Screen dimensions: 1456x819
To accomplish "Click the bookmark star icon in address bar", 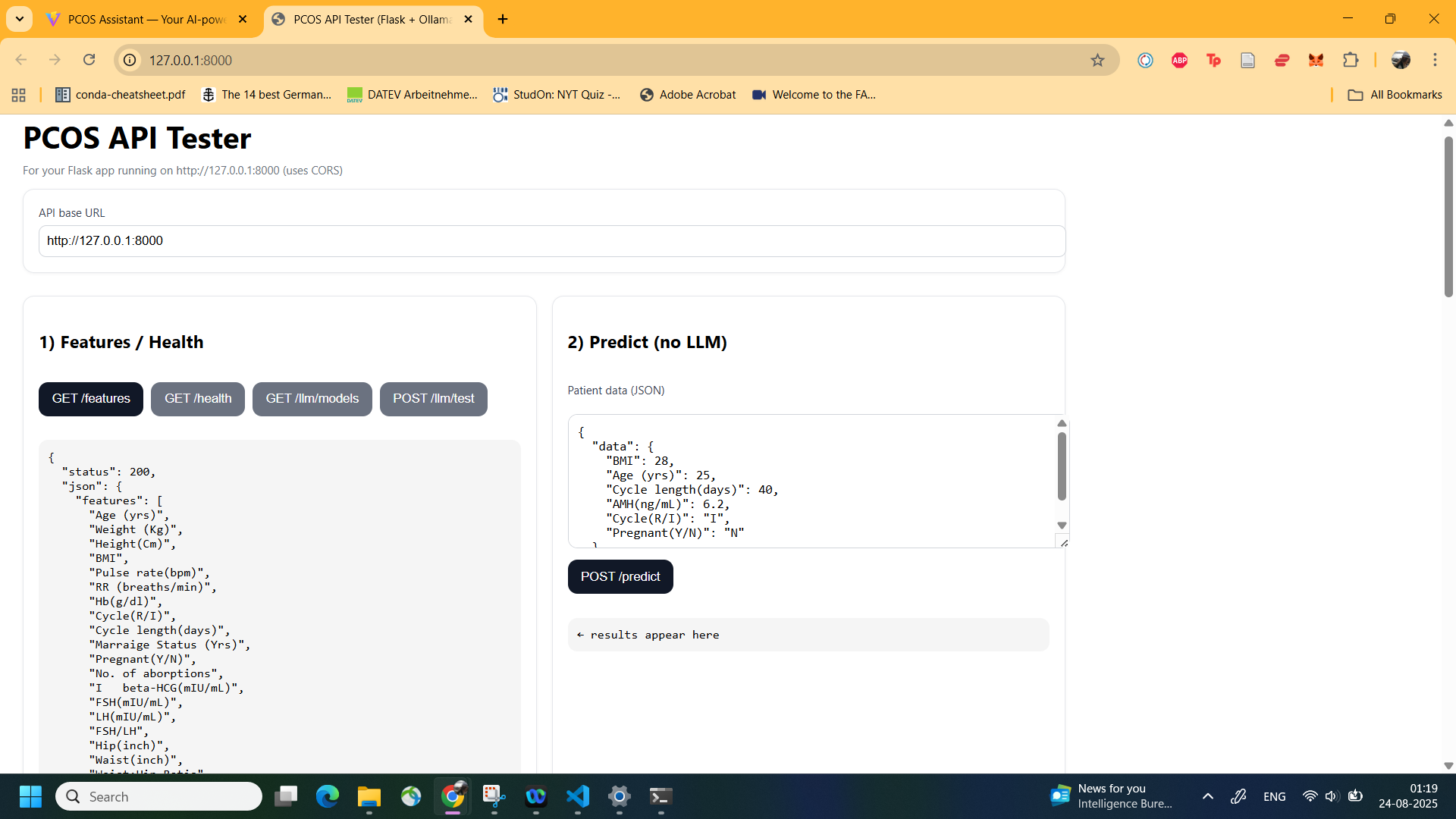I will [1097, 60].
